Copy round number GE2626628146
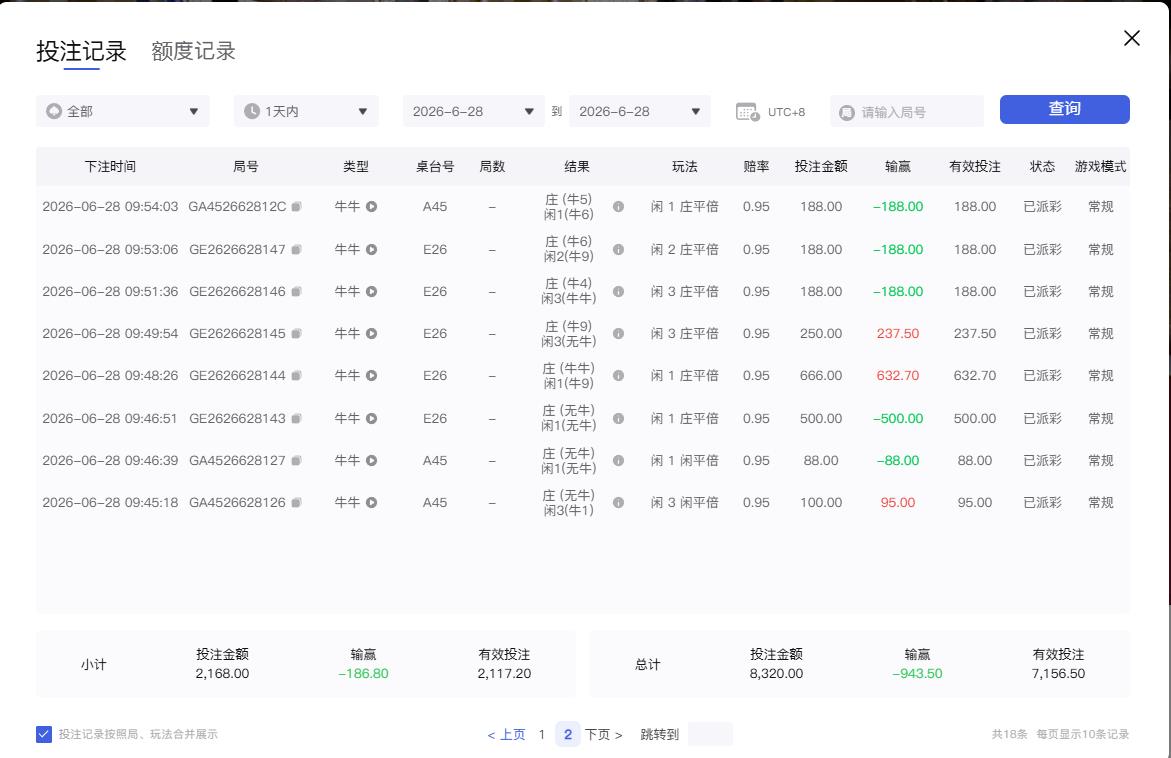The width and height of the screenshot is (1171, 758). (296, 291)
